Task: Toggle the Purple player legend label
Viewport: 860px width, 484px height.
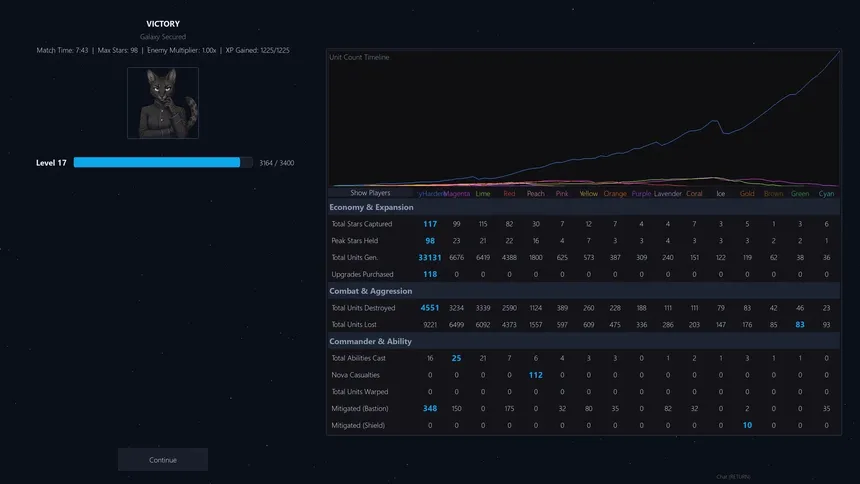Action: coord(641,194)
